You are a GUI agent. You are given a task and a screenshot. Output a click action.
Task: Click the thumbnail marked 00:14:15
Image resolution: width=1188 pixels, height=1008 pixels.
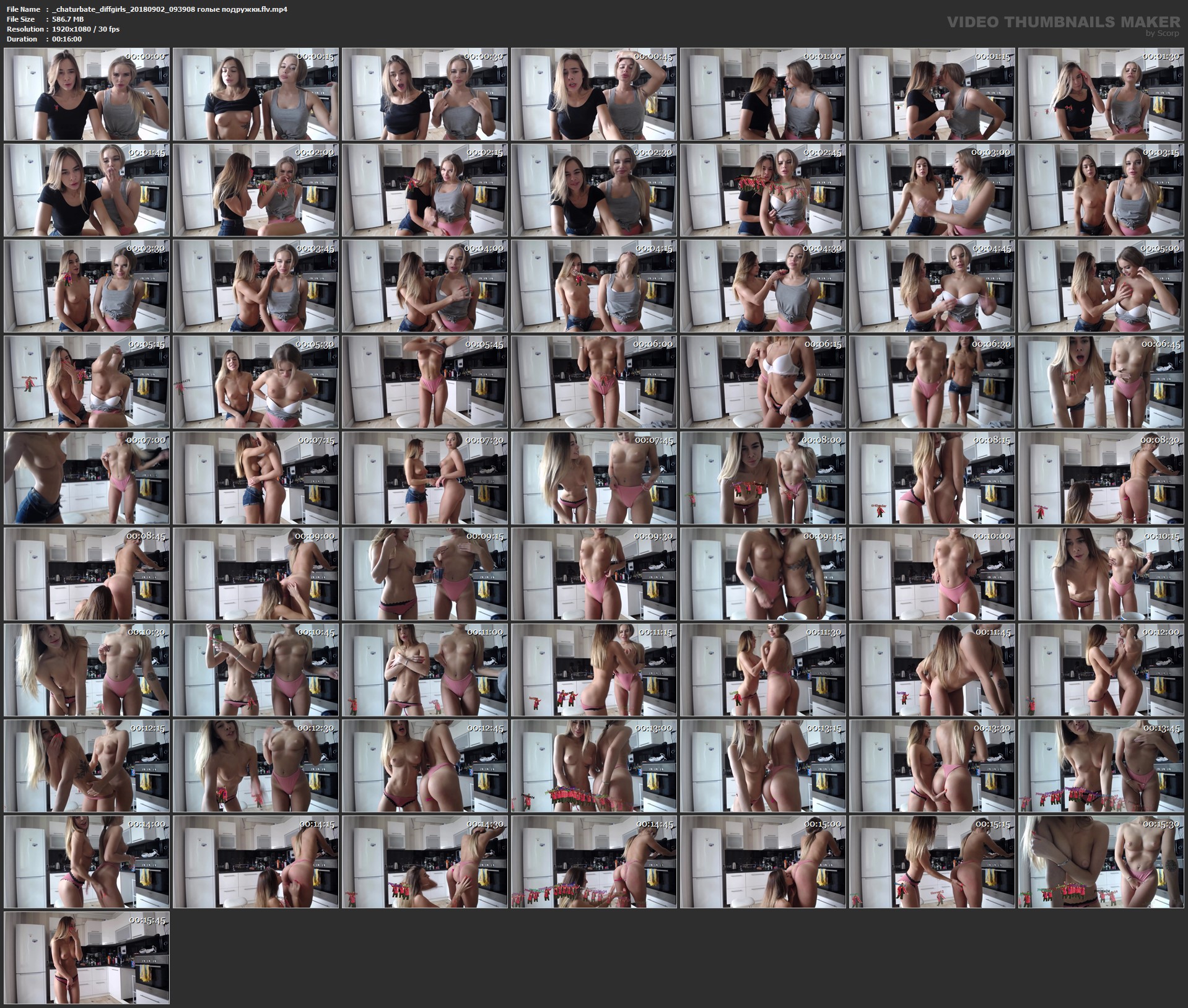coord(256,862)
